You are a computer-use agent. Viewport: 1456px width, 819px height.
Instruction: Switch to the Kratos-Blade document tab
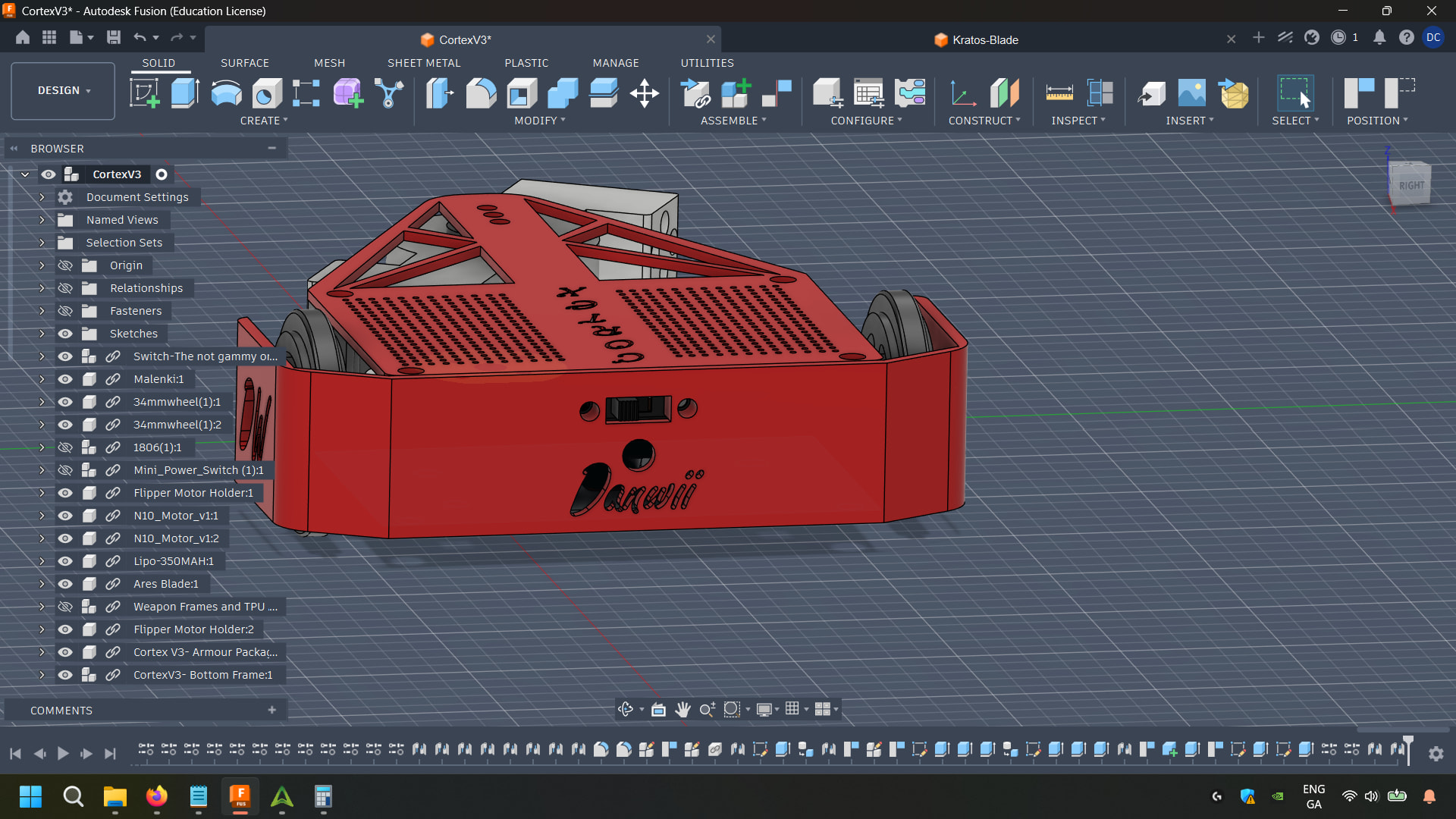(x=984, y=39)
